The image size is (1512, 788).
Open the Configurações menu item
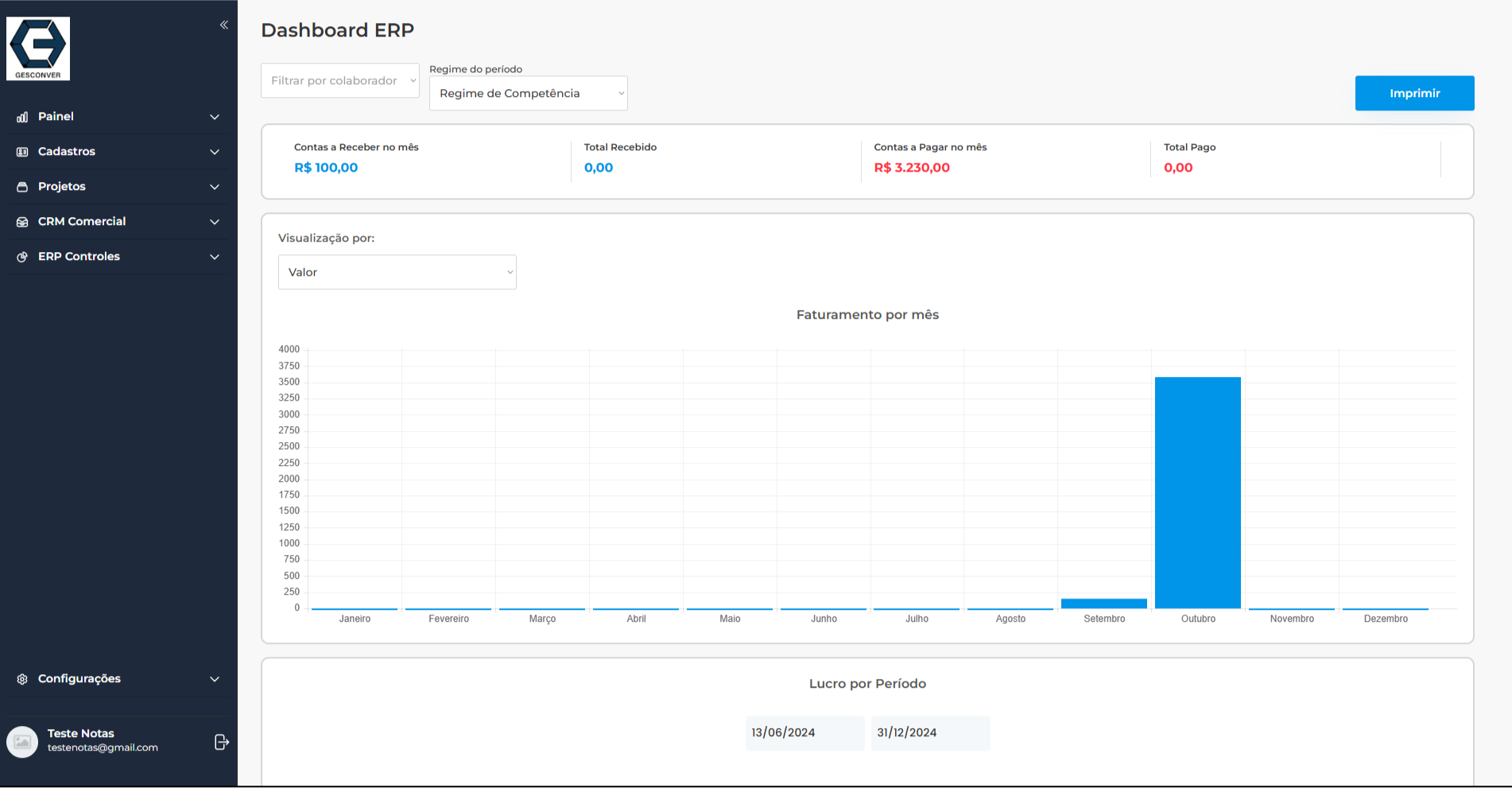[118, 679]
